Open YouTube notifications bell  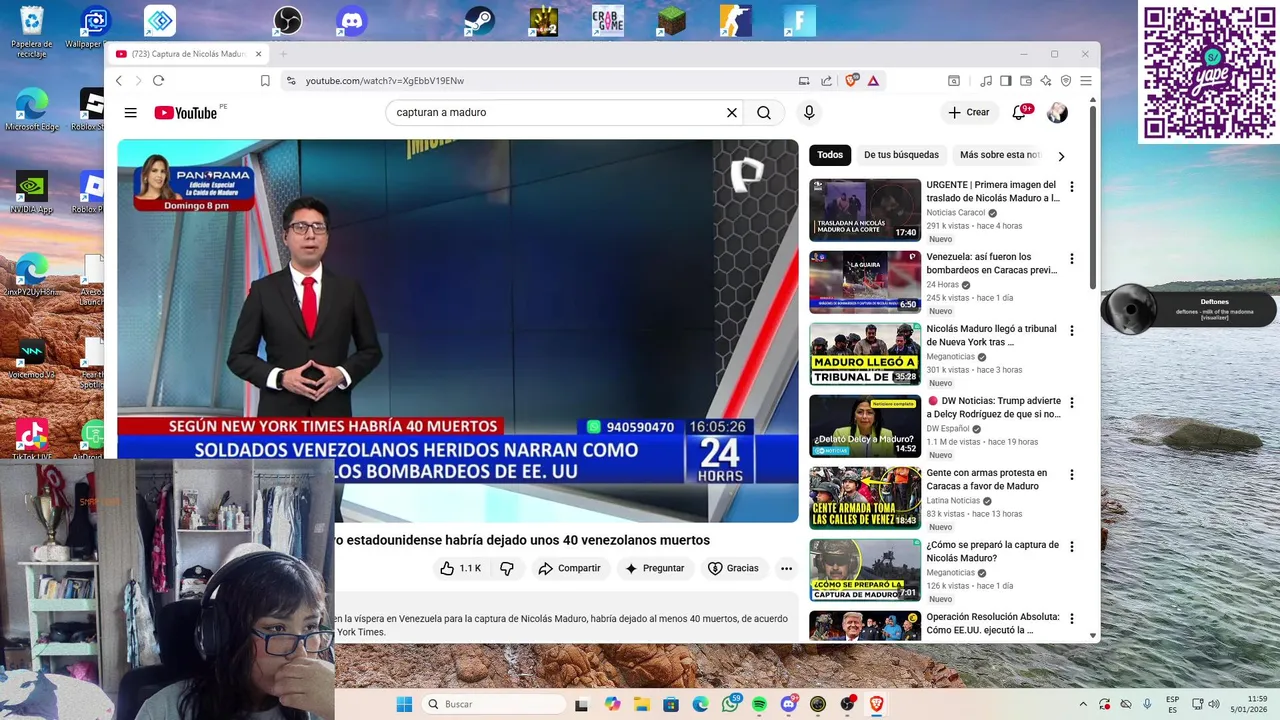[x=1019, y=113]
